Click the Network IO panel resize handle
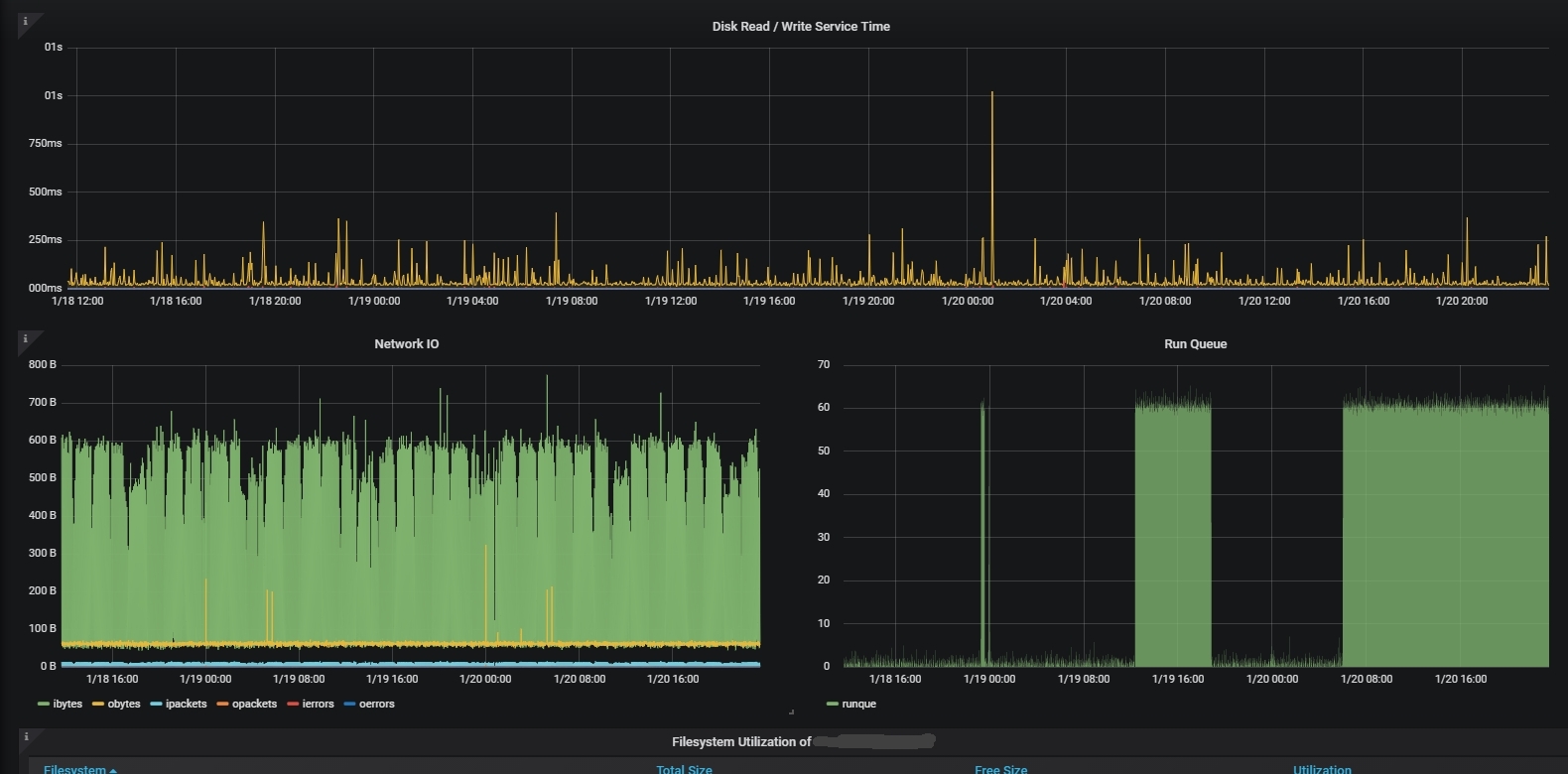Screen dimensions: 1568x774 pos(791,711)
